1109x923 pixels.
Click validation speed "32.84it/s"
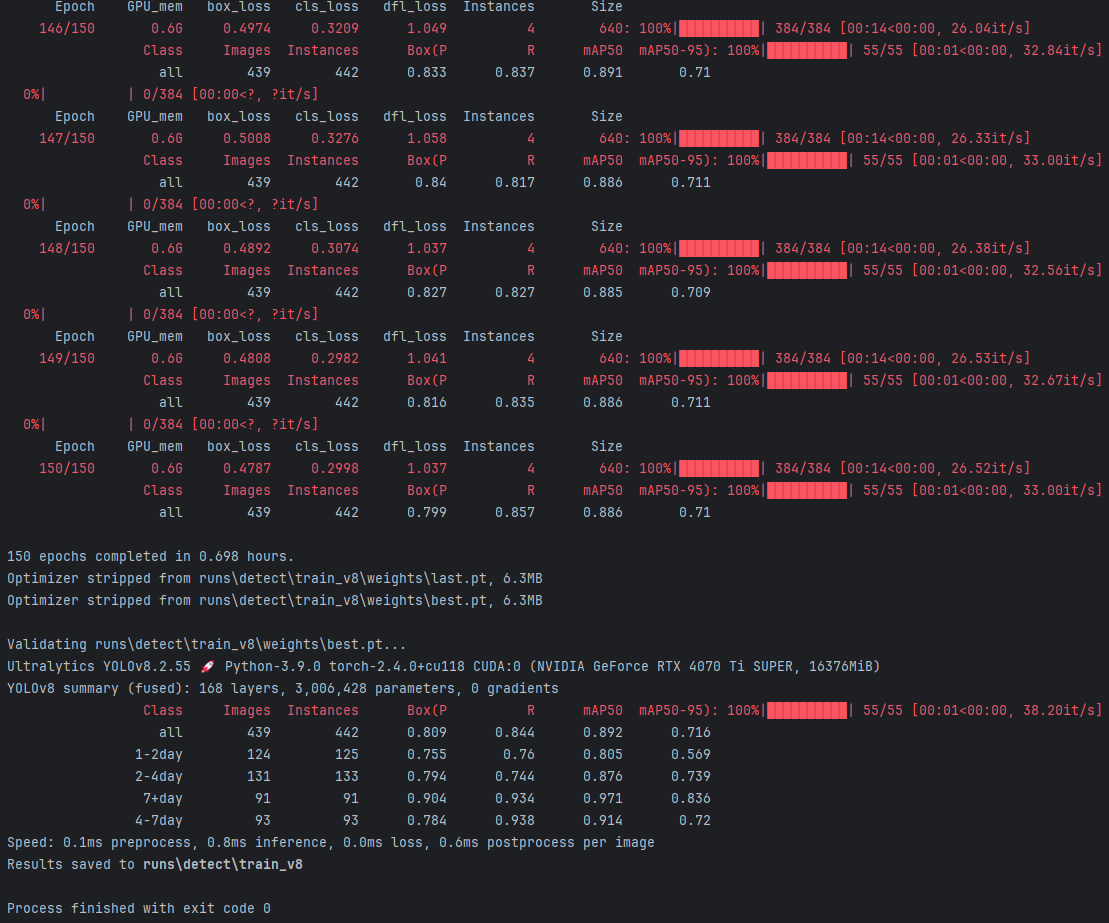[x=1059, y=50]
